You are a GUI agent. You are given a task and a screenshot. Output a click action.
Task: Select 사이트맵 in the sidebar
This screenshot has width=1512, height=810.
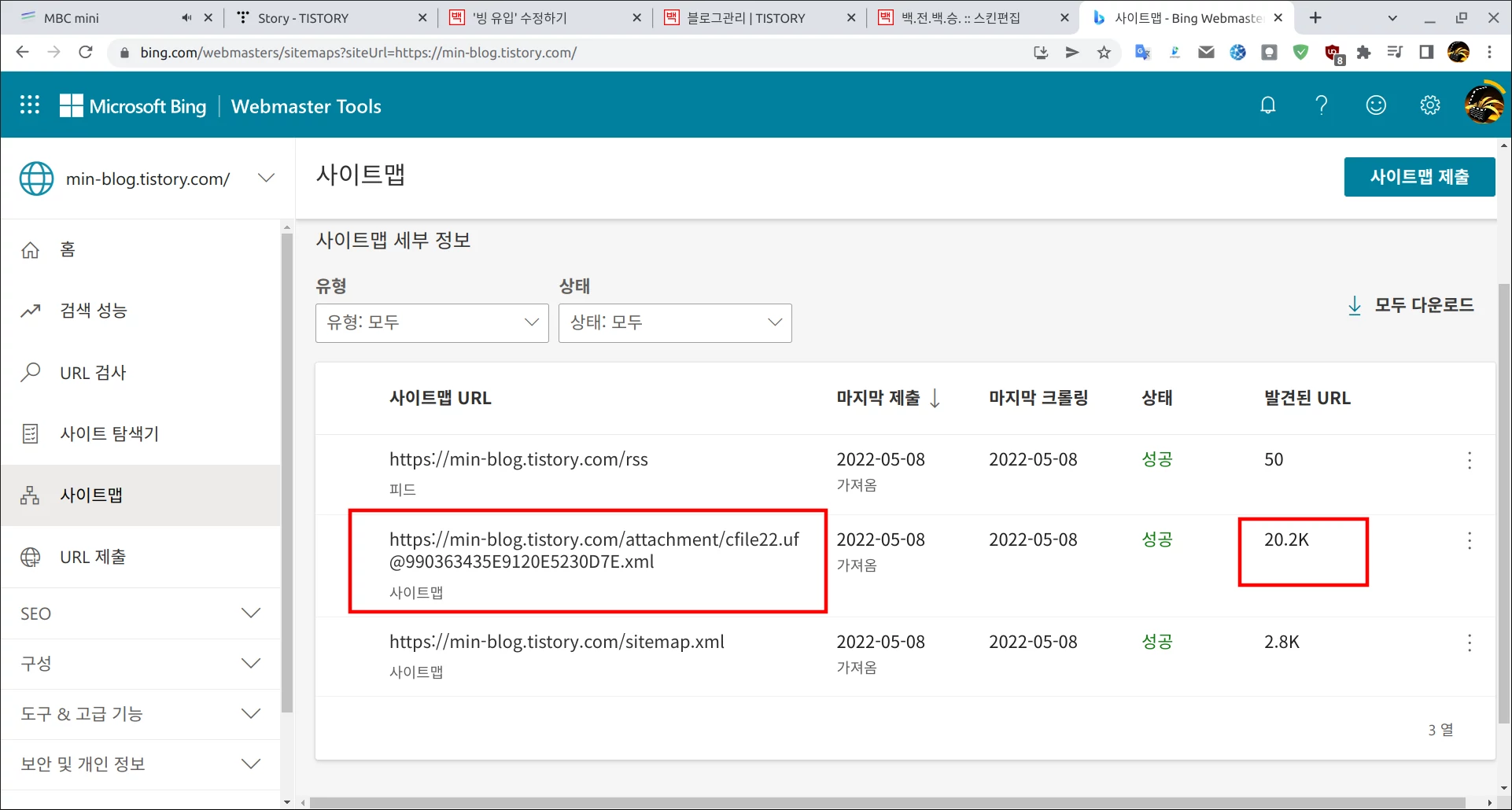(x=140, y=495)
